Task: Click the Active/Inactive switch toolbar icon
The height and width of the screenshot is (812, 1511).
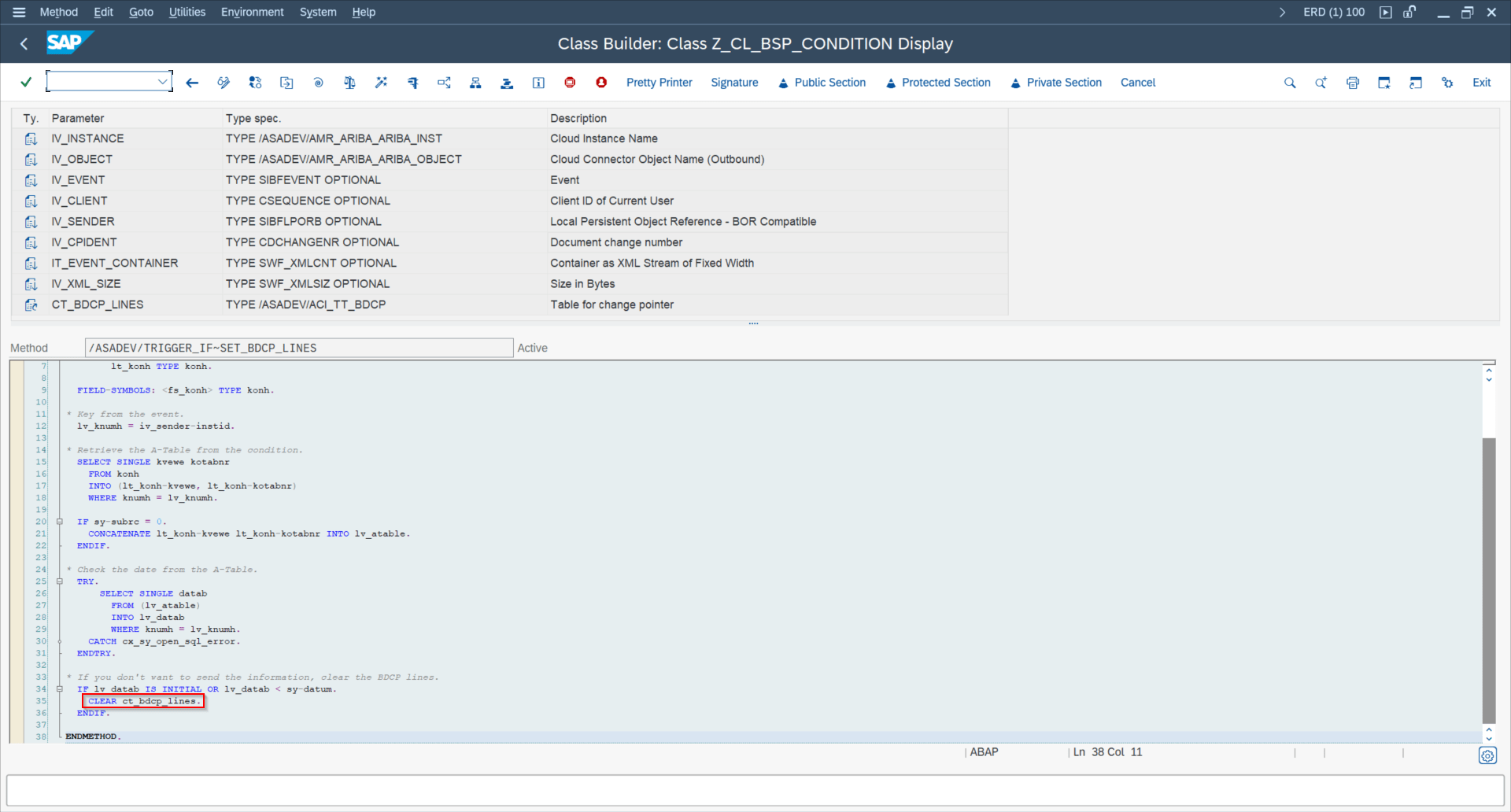Action: pos(255,83)
